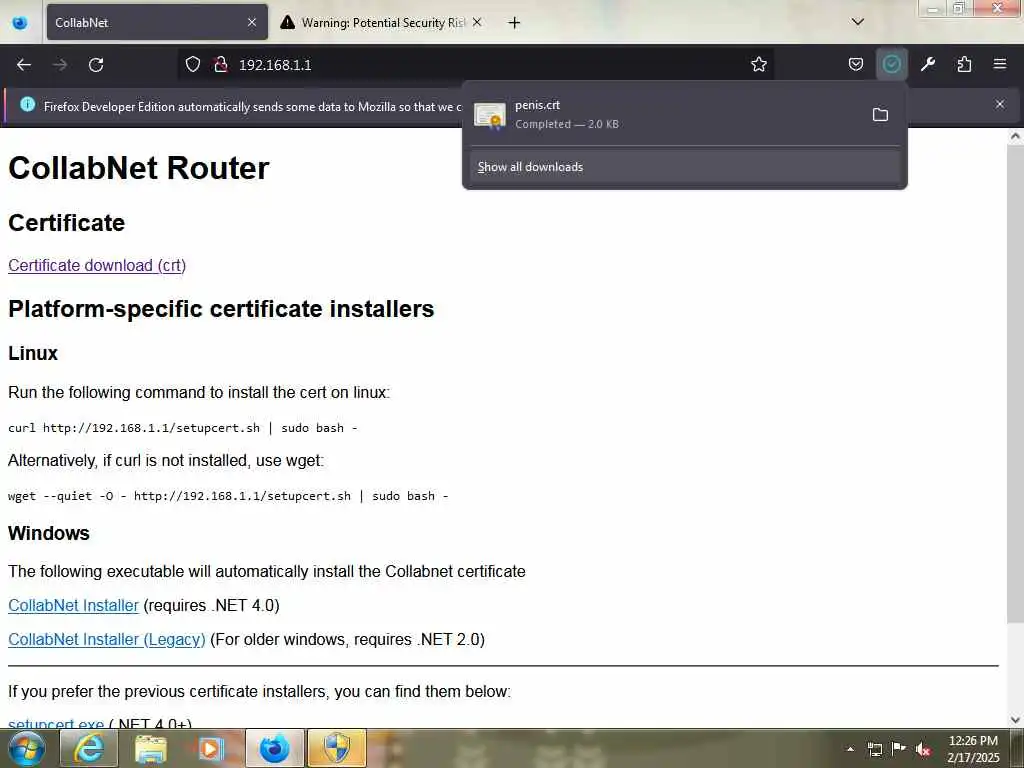Close the CollabNet tab
Image resolution: width=1024 pixels, height=768 pixels.
point(252,22)
